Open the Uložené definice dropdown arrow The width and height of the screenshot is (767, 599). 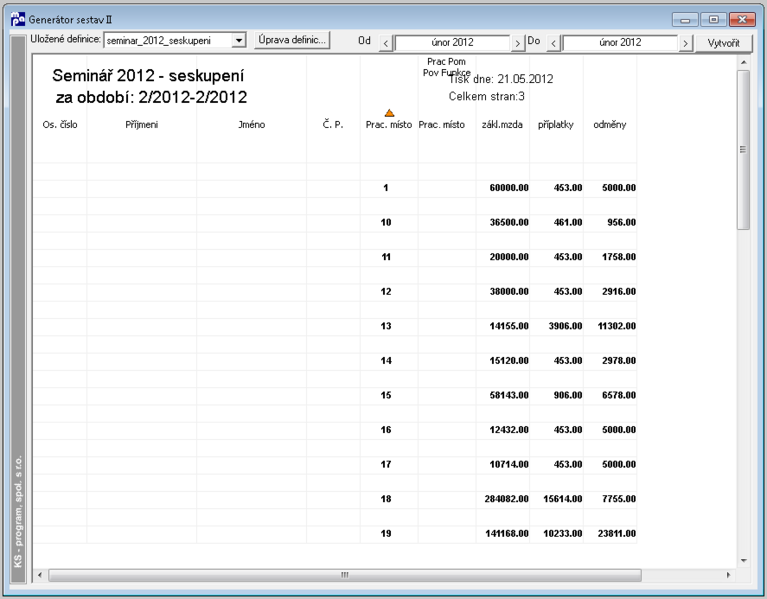tap(239, 40)
